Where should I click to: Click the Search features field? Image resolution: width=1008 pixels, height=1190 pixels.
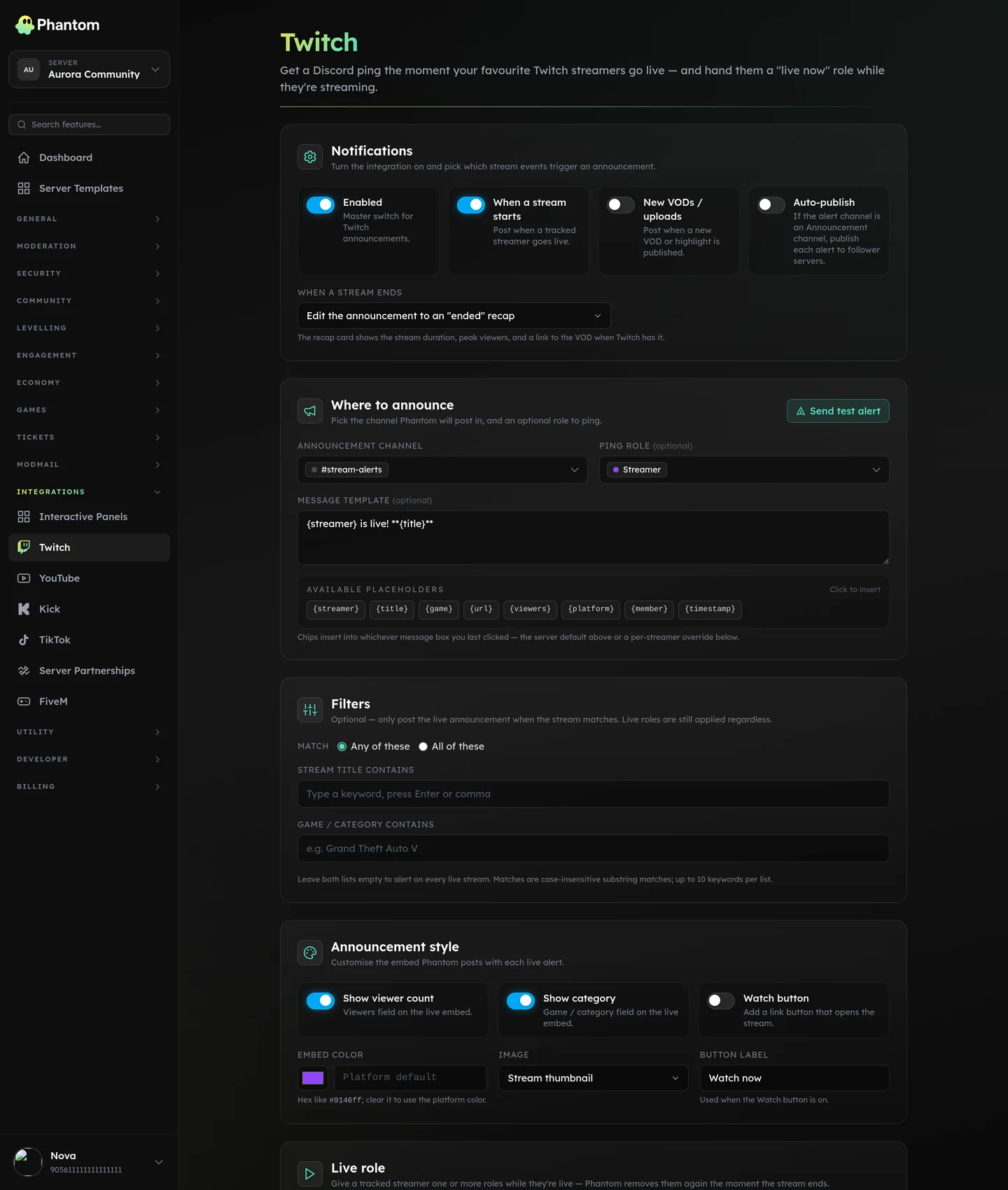pyautogui.click(x=89, y=125)
